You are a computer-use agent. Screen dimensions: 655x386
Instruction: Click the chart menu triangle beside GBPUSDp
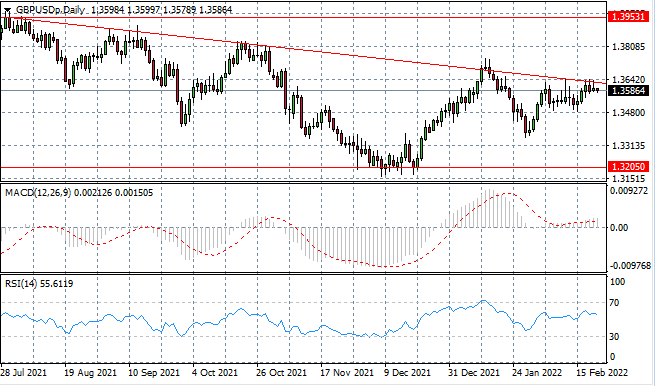[x=8, y=10]
